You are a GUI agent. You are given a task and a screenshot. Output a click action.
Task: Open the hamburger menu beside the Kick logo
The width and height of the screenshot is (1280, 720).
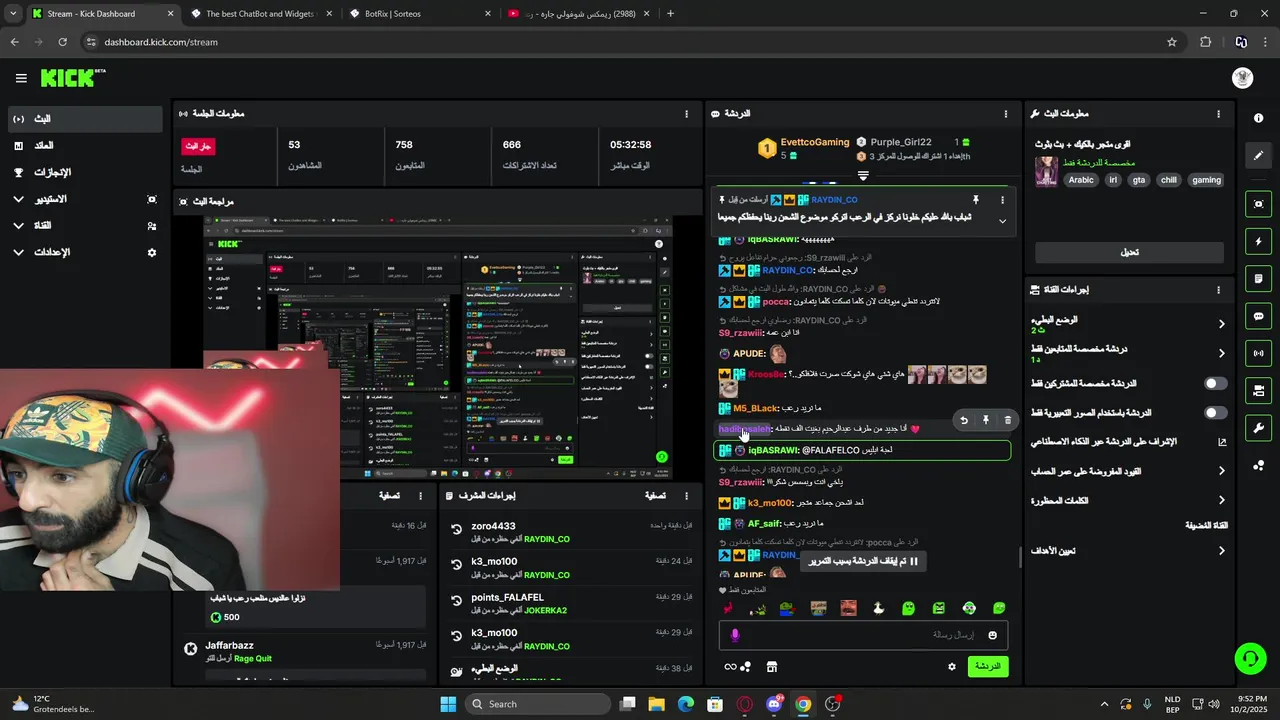21,78
